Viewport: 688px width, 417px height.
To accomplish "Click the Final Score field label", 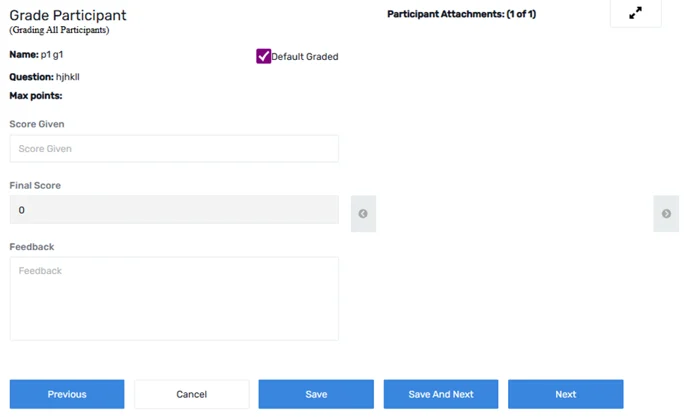I will click(x=35, y=186).
